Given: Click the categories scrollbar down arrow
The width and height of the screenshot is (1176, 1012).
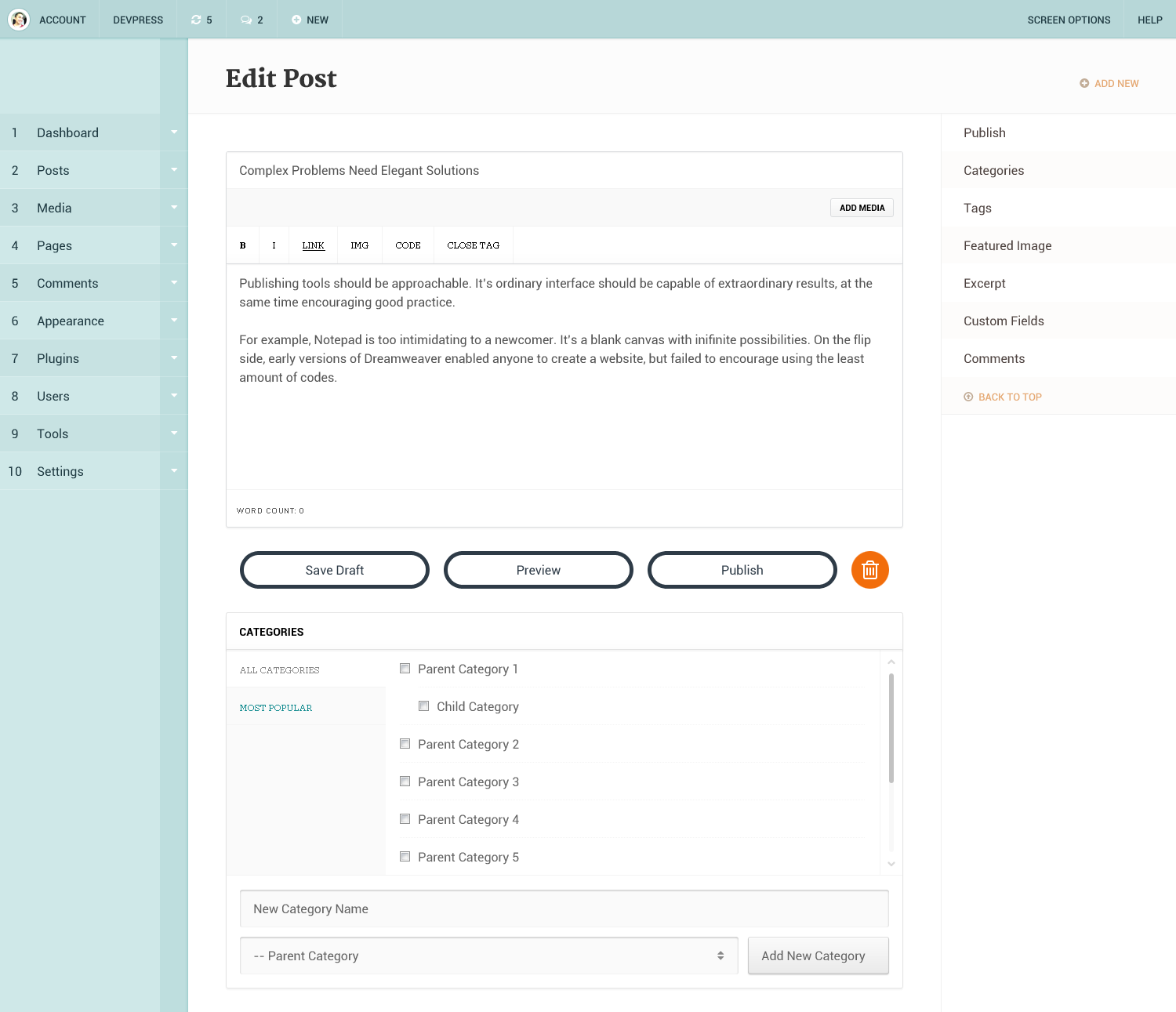Looking at the screenshot, I should coord(891,864).
